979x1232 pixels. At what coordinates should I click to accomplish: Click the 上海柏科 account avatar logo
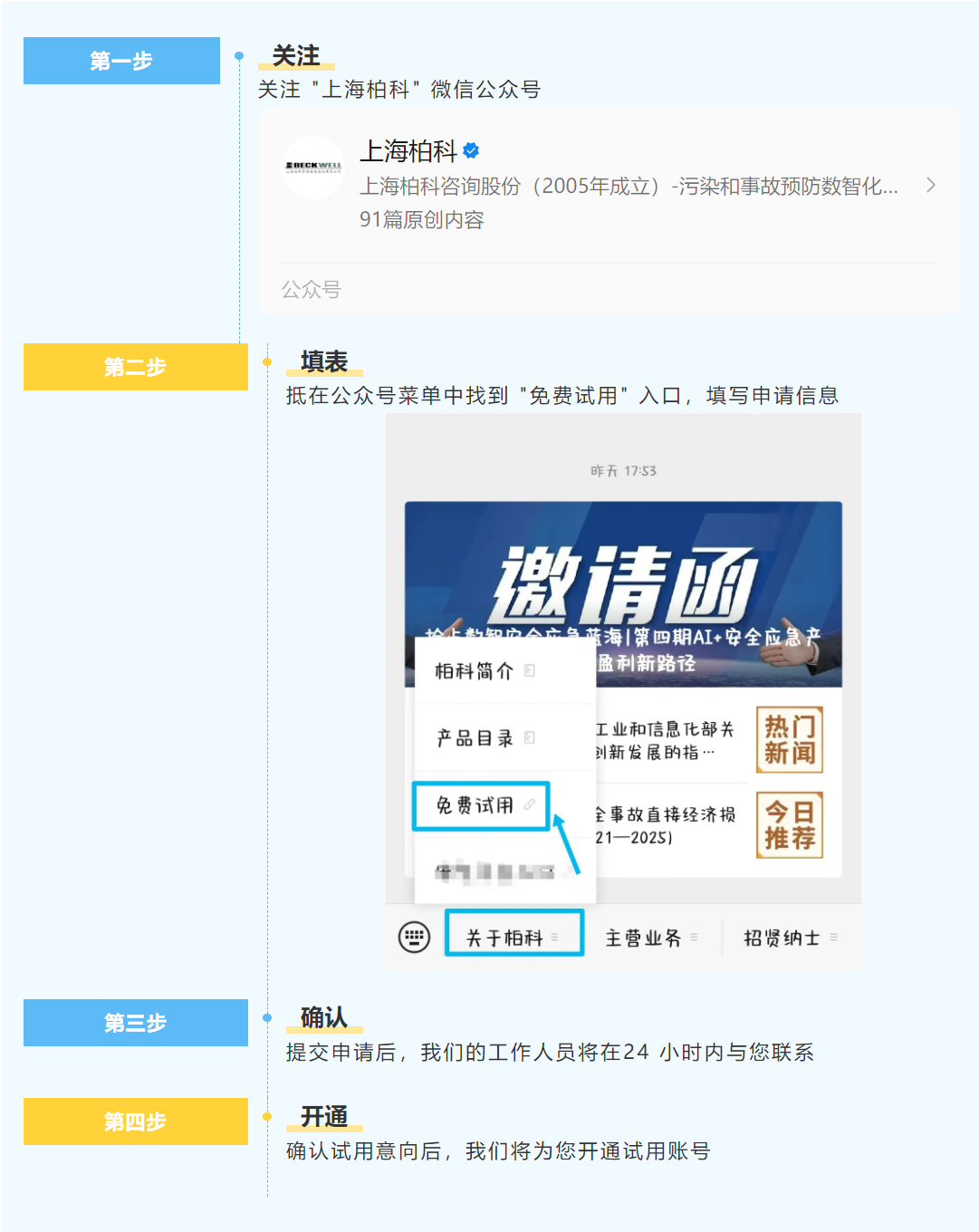click(x=313, y=168)
